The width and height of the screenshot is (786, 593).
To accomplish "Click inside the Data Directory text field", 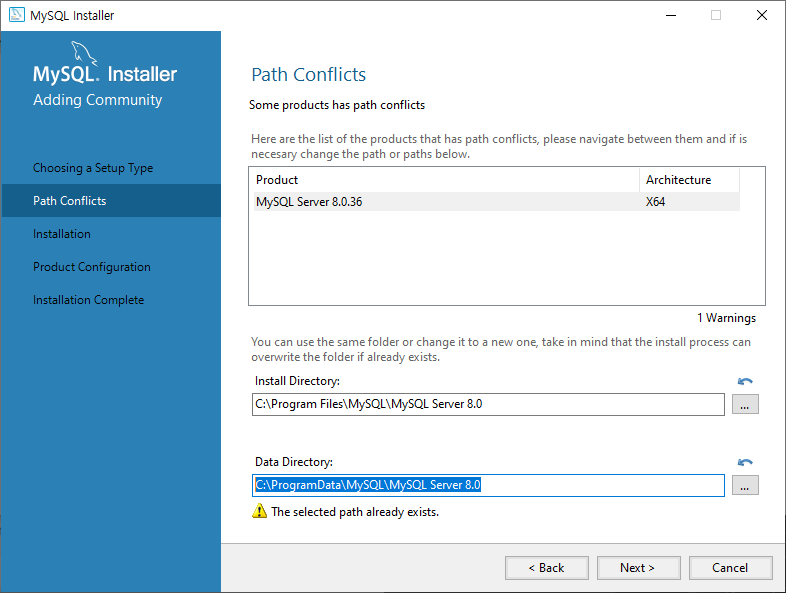I will point(488,485).
